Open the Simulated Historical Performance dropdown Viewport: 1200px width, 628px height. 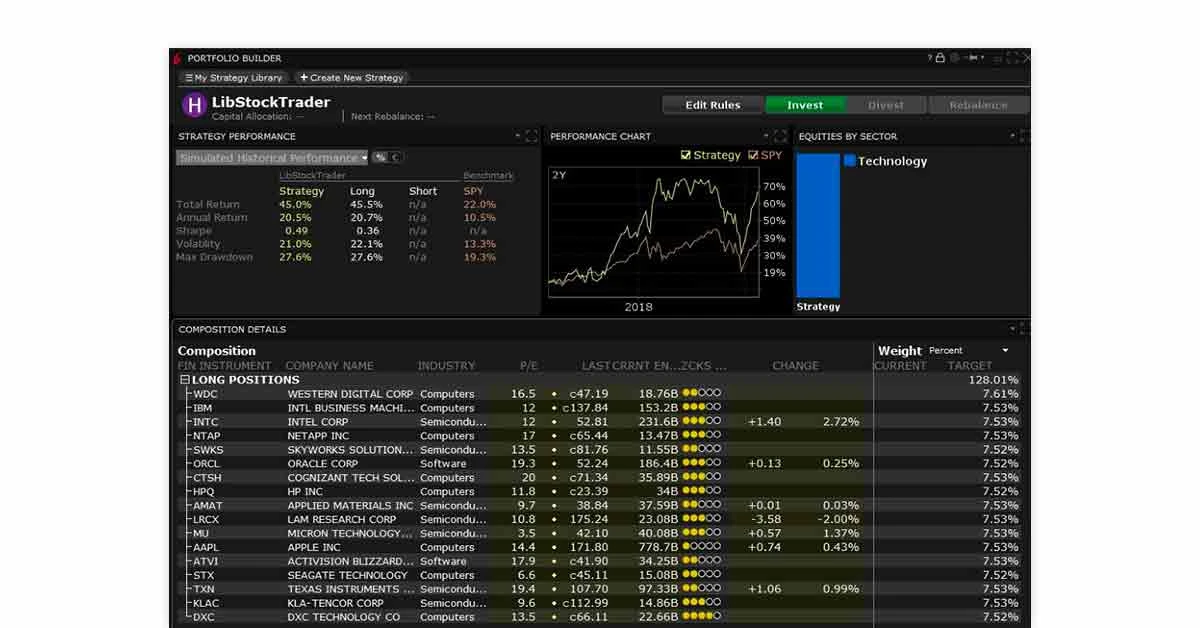[x=270, y=157]
